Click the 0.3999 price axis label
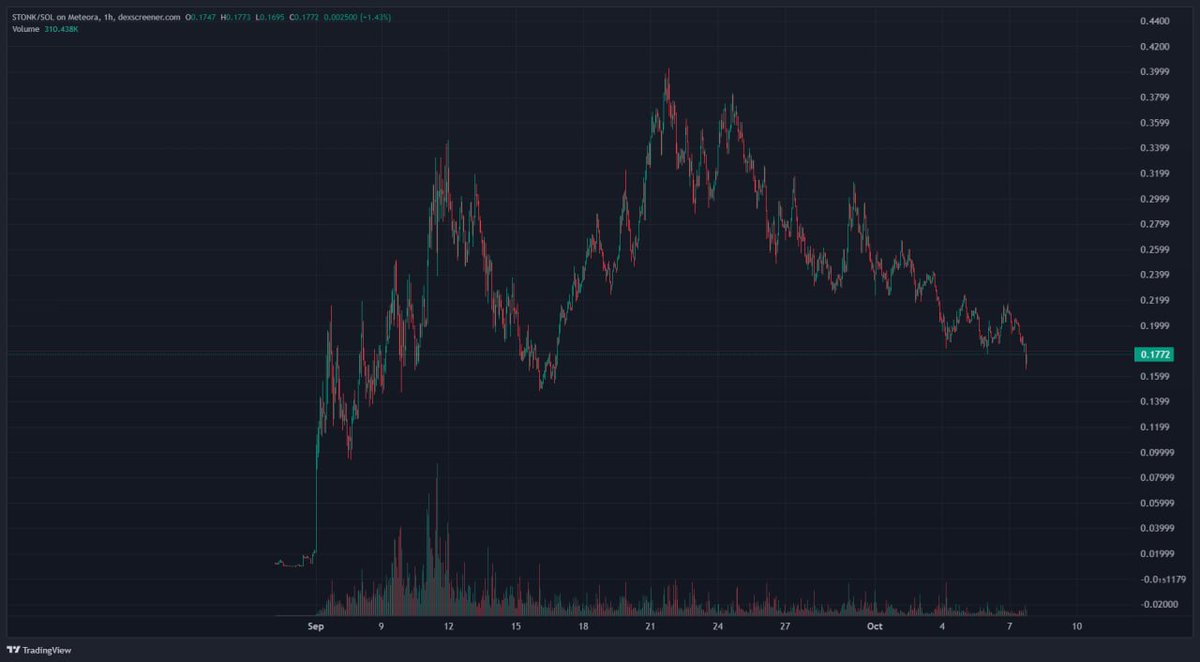1200x662 pixels. coord(1154,72)
